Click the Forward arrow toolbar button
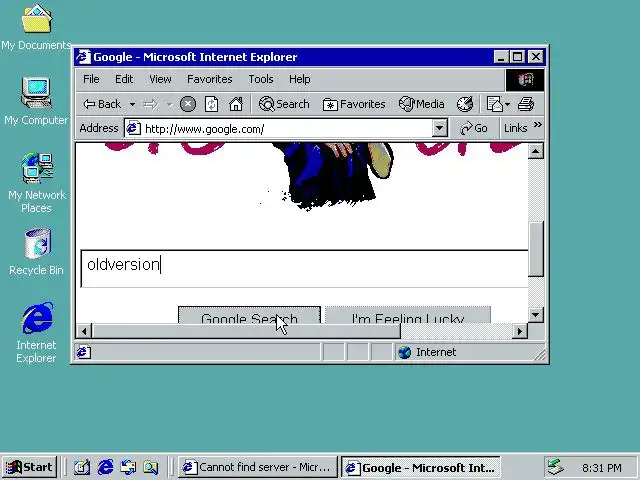This screenshot has width=640, height=480. (x=150, y=104)
